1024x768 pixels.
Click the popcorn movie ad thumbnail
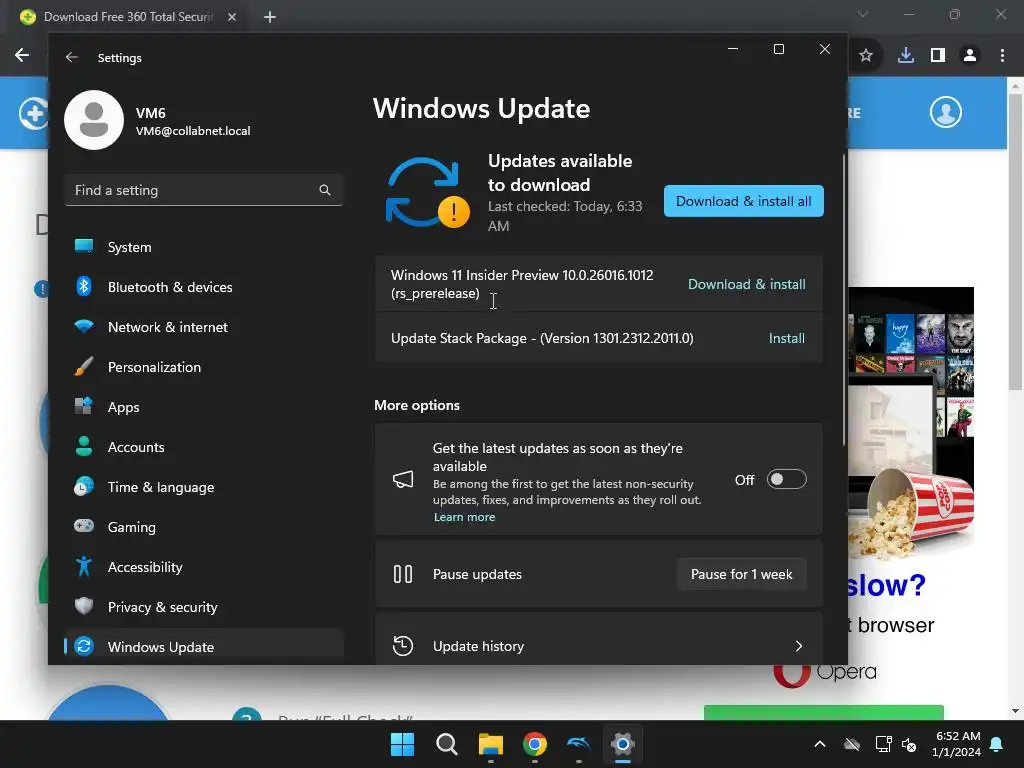(911, 424)
